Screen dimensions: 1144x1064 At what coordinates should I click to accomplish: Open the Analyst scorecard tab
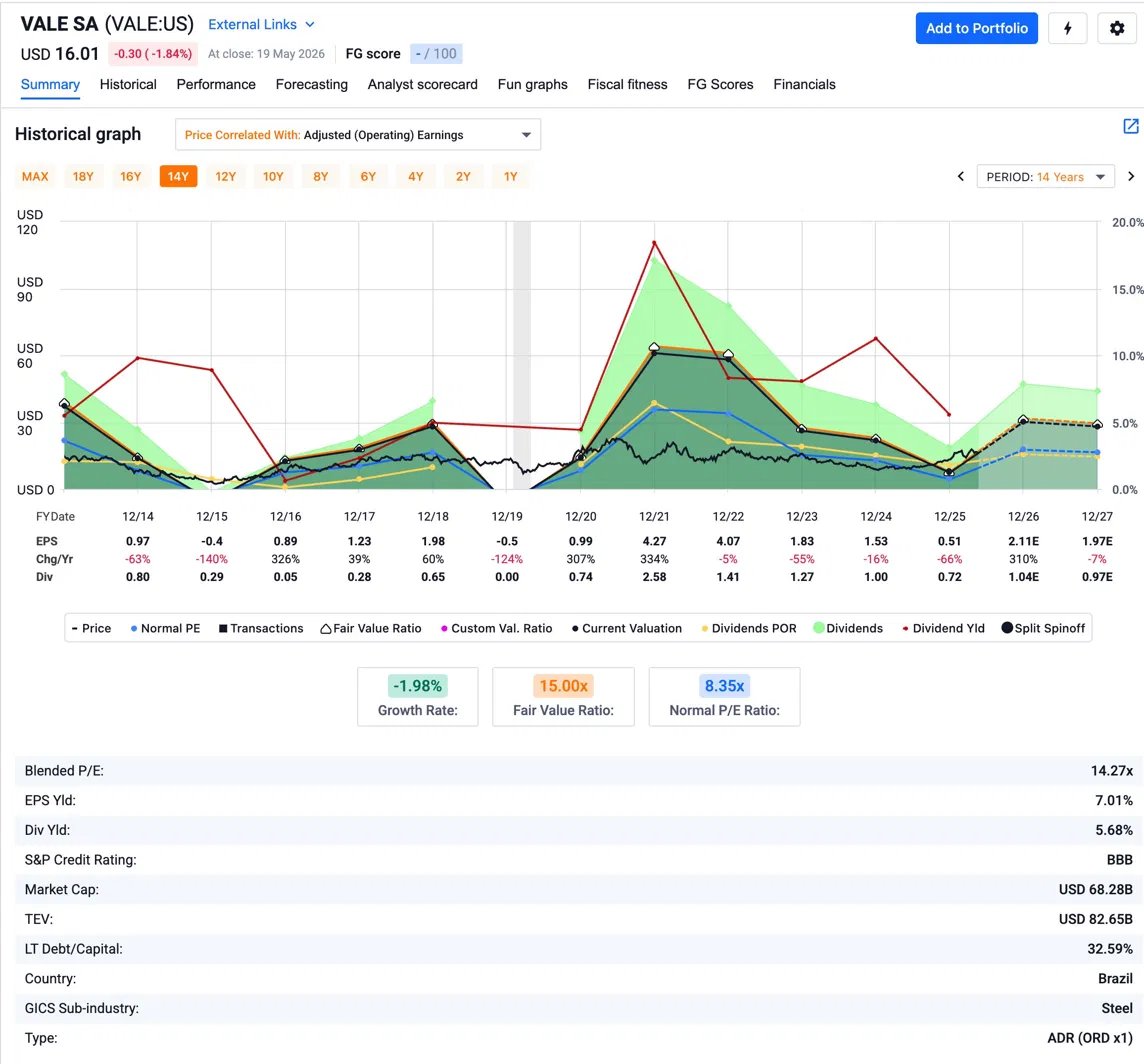click(x=422, y=85)
